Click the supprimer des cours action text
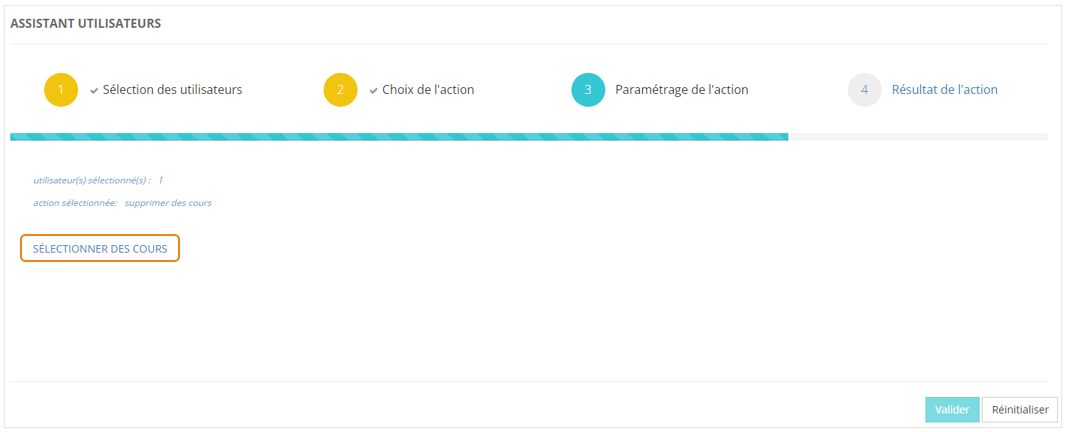 168,203
